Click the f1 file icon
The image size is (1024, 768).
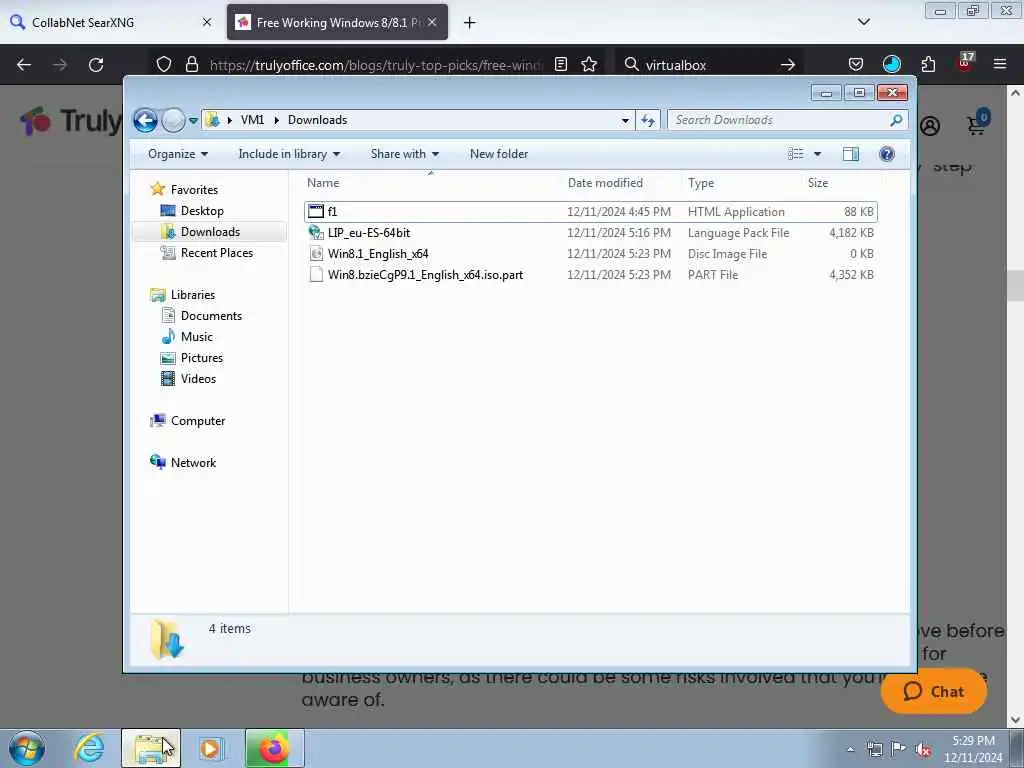coord(316,212)
